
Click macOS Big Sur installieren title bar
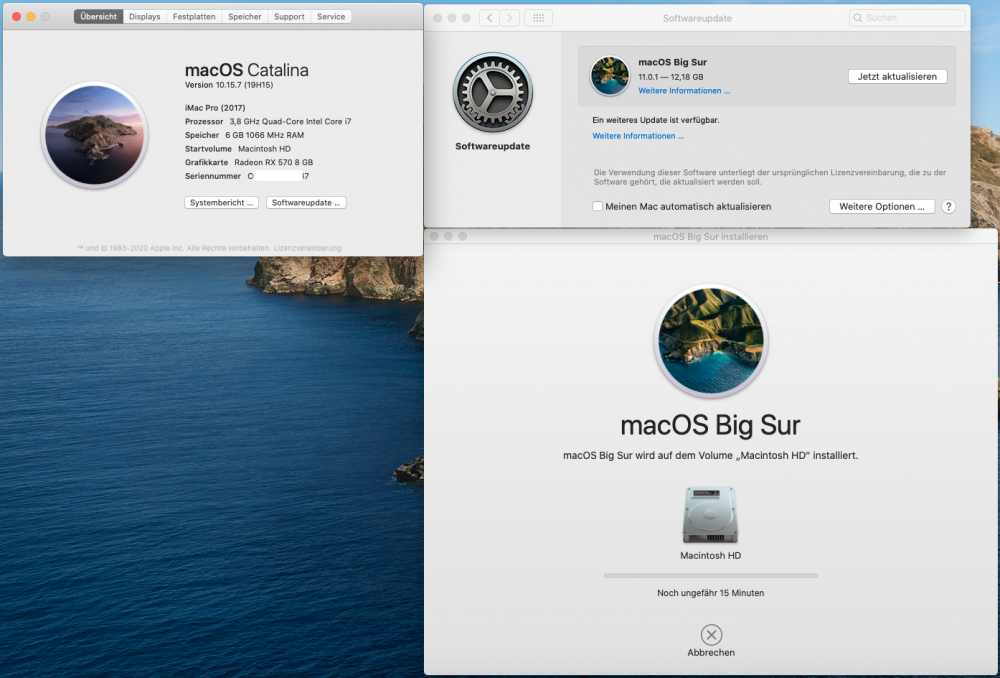710,237
